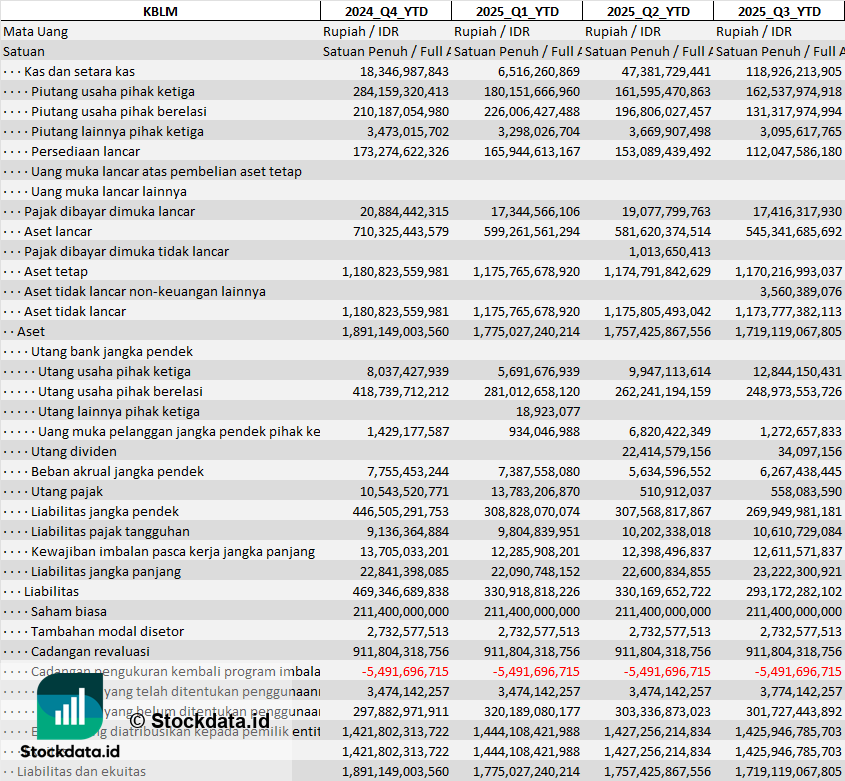Click the 2025_Q2_YTD column header
The height and width of the screenshot is (781, 845).
(648, 11)
